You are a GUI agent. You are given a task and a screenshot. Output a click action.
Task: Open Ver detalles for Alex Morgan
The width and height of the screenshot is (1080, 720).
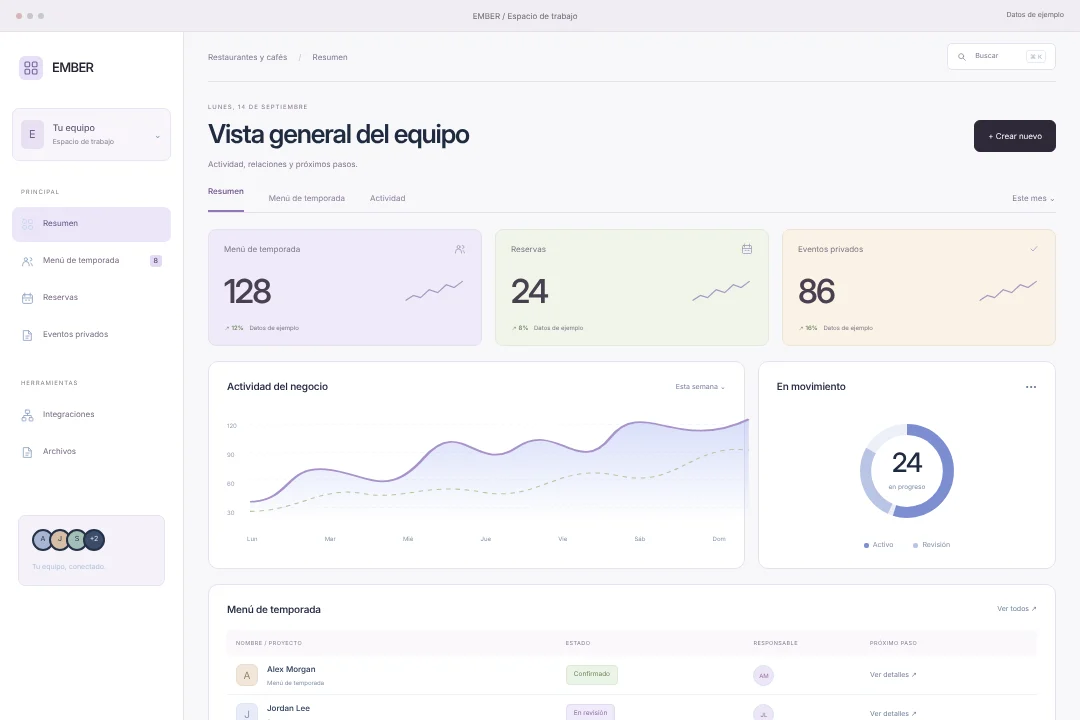pyautogui.click(x=893, y=675)
